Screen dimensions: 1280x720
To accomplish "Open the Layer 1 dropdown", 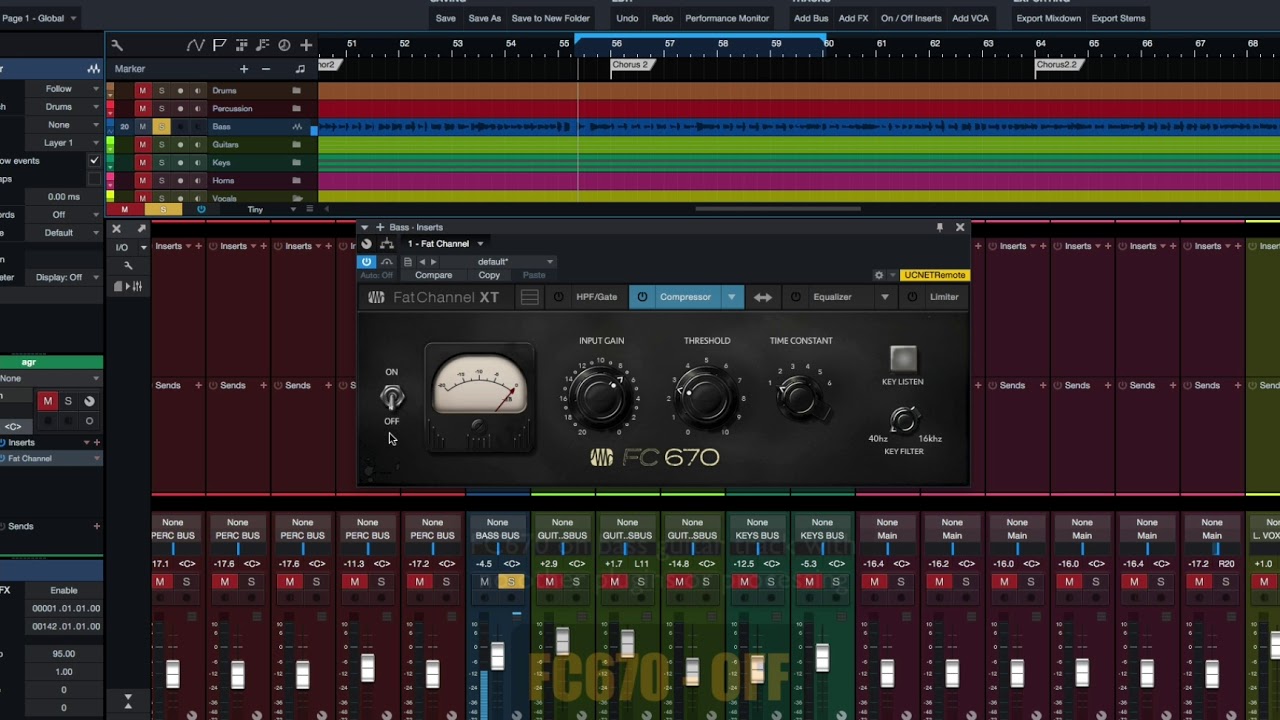I will (x=64, y=143).
